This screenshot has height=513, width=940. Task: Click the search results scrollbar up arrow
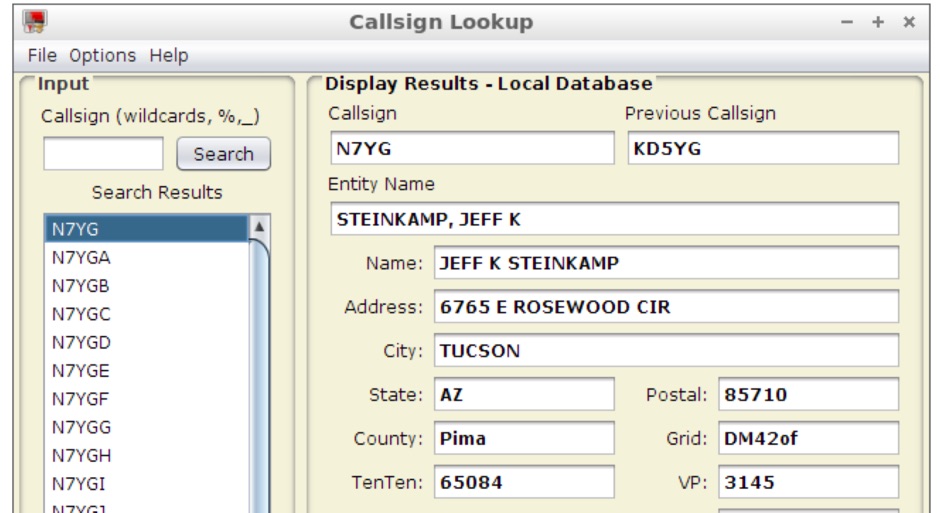click(259, 227)
